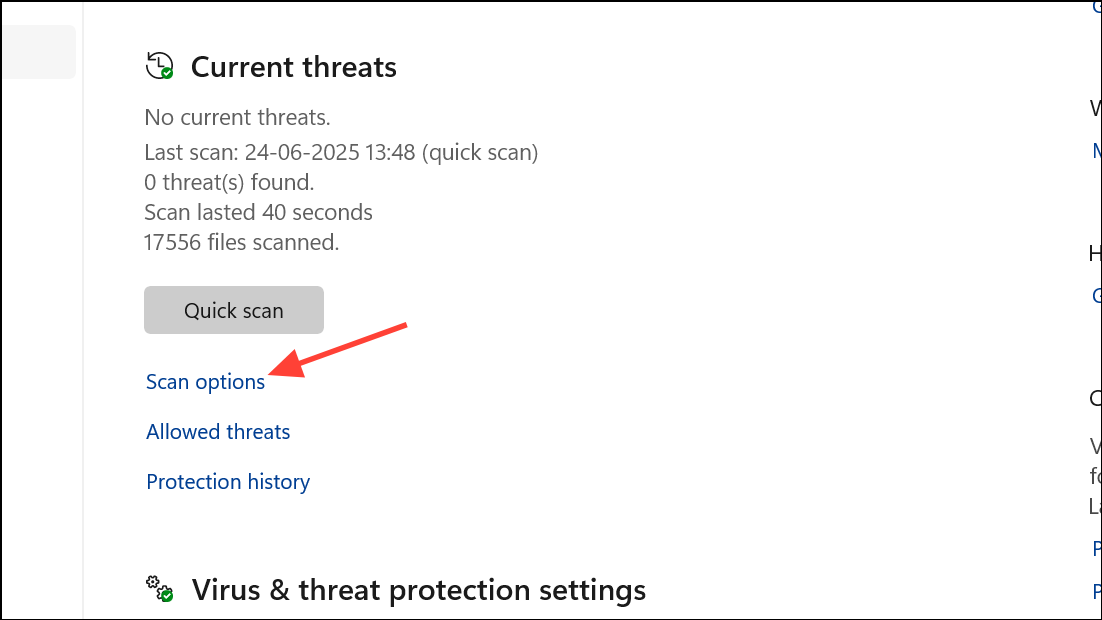Click the Virus & threat protection settings gear icon
This screenshot has width=1102, height=620.
coord(159,589)
